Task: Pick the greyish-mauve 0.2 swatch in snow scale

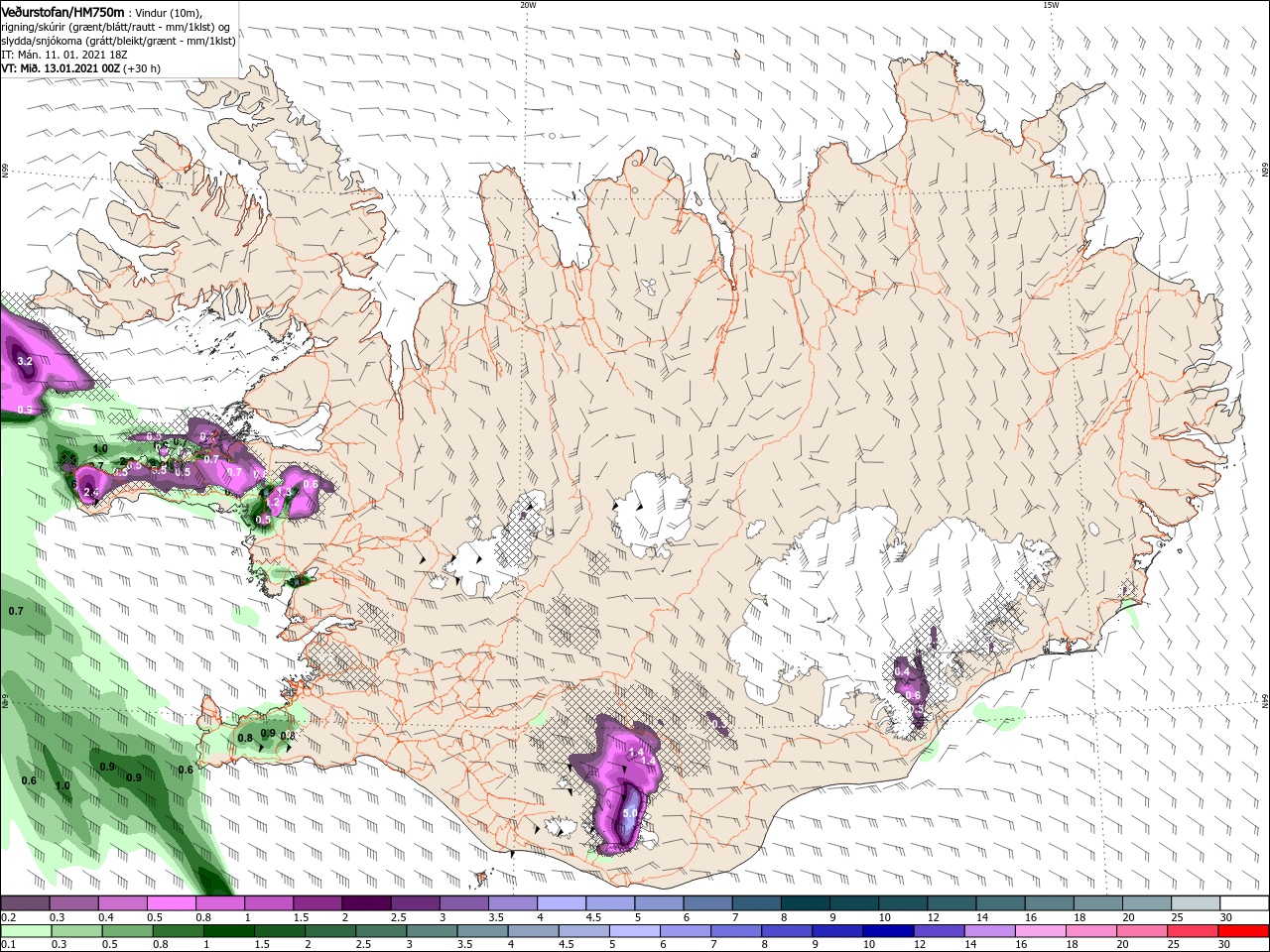Action: pyautogui.click(x=25, y=903)
